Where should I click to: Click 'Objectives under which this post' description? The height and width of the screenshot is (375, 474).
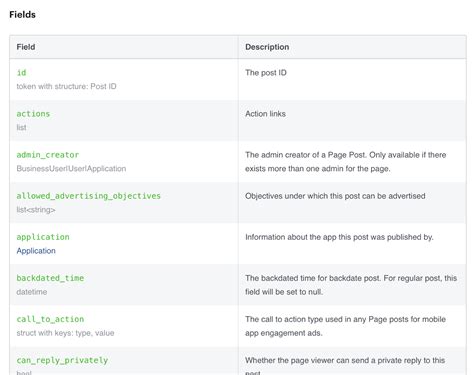[x=335, y=196]
